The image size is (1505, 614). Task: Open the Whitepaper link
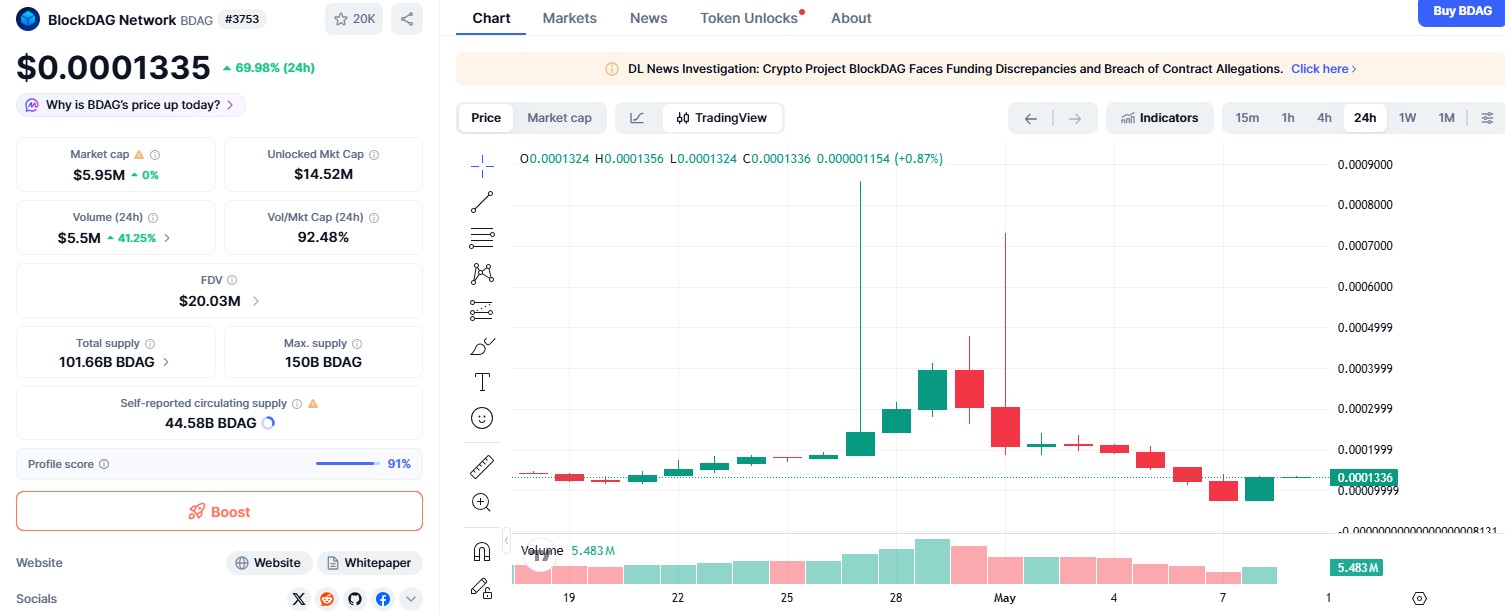point(370,563)
